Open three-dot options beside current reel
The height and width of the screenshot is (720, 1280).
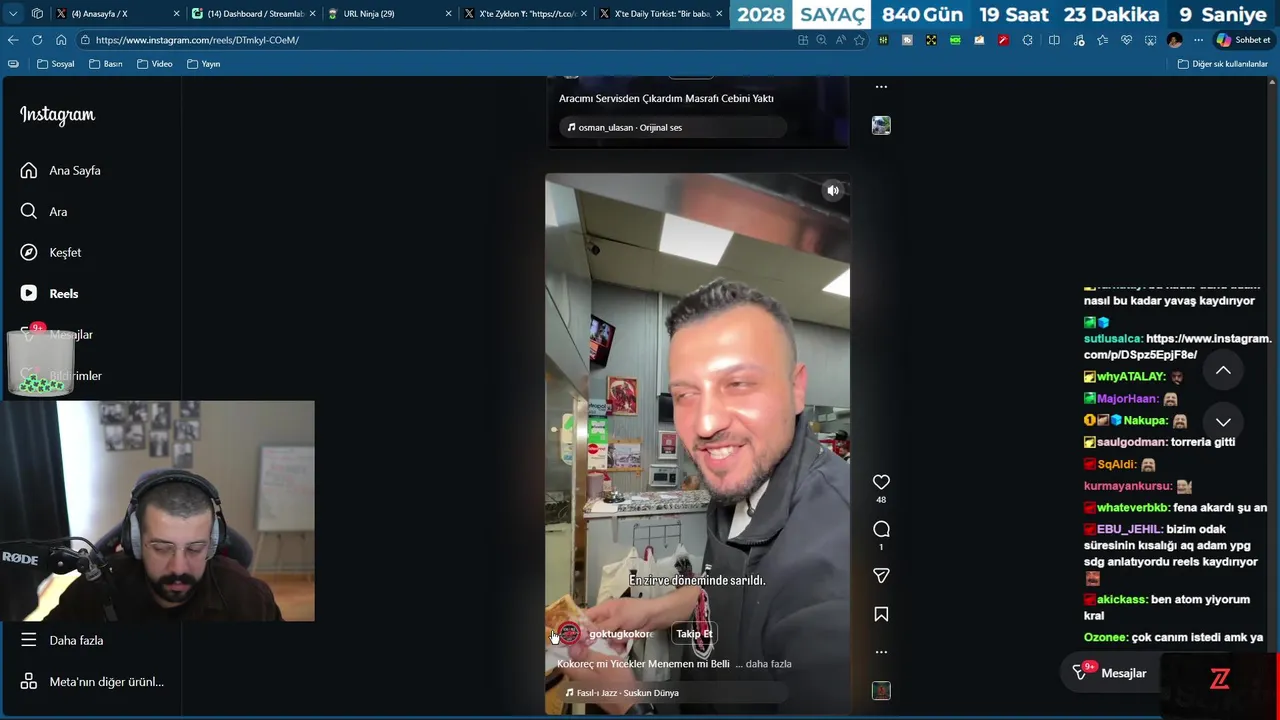click(x=881, y=652)
